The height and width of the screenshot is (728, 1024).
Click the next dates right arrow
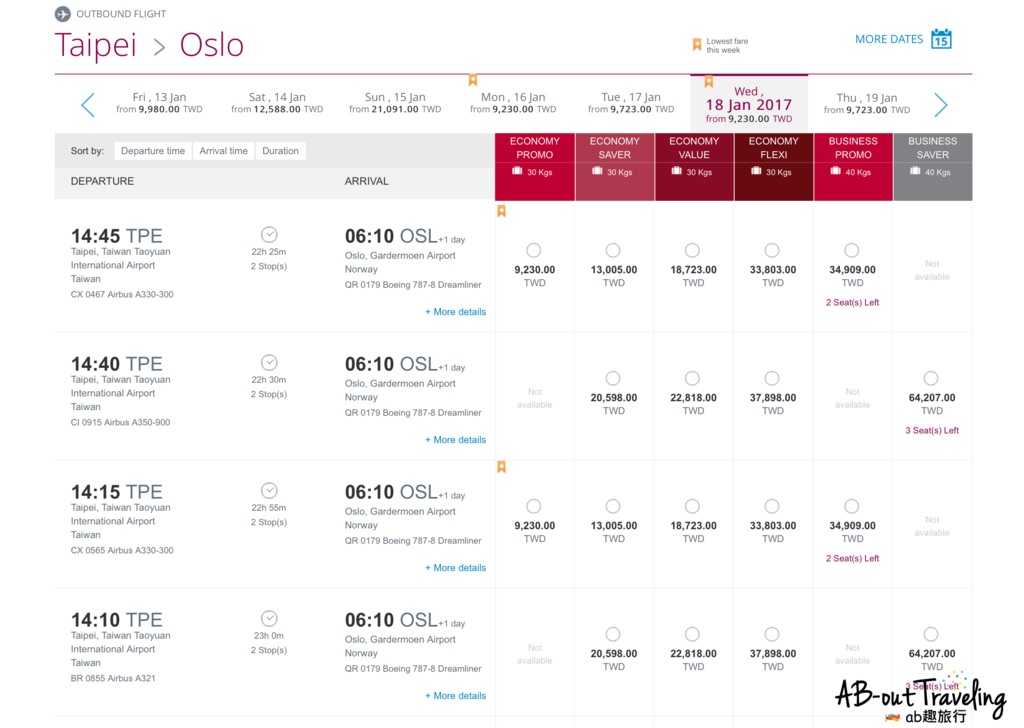click(x=940, y=104)
